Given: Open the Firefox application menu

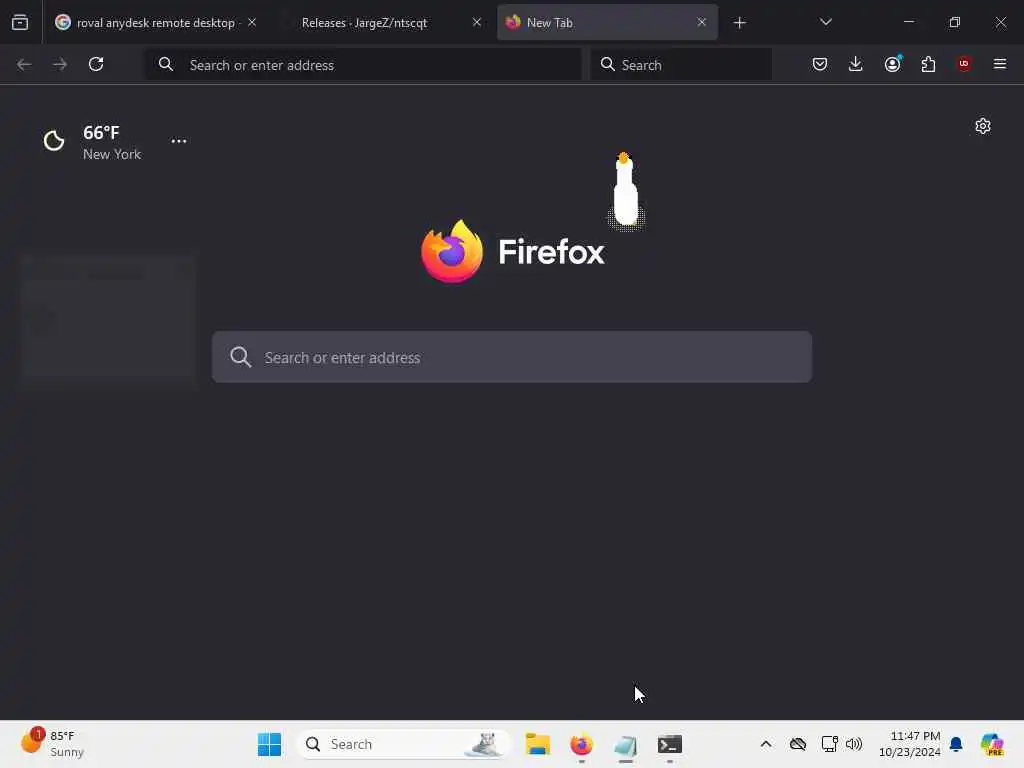Looking at the screenshot, I should pyautogui.click(x=1000, y=64).
